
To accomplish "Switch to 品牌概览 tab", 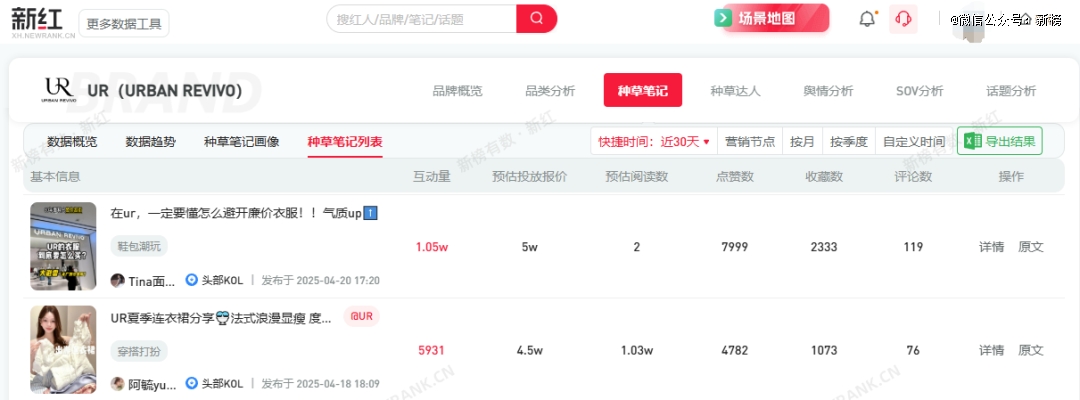I will point(457,91).
